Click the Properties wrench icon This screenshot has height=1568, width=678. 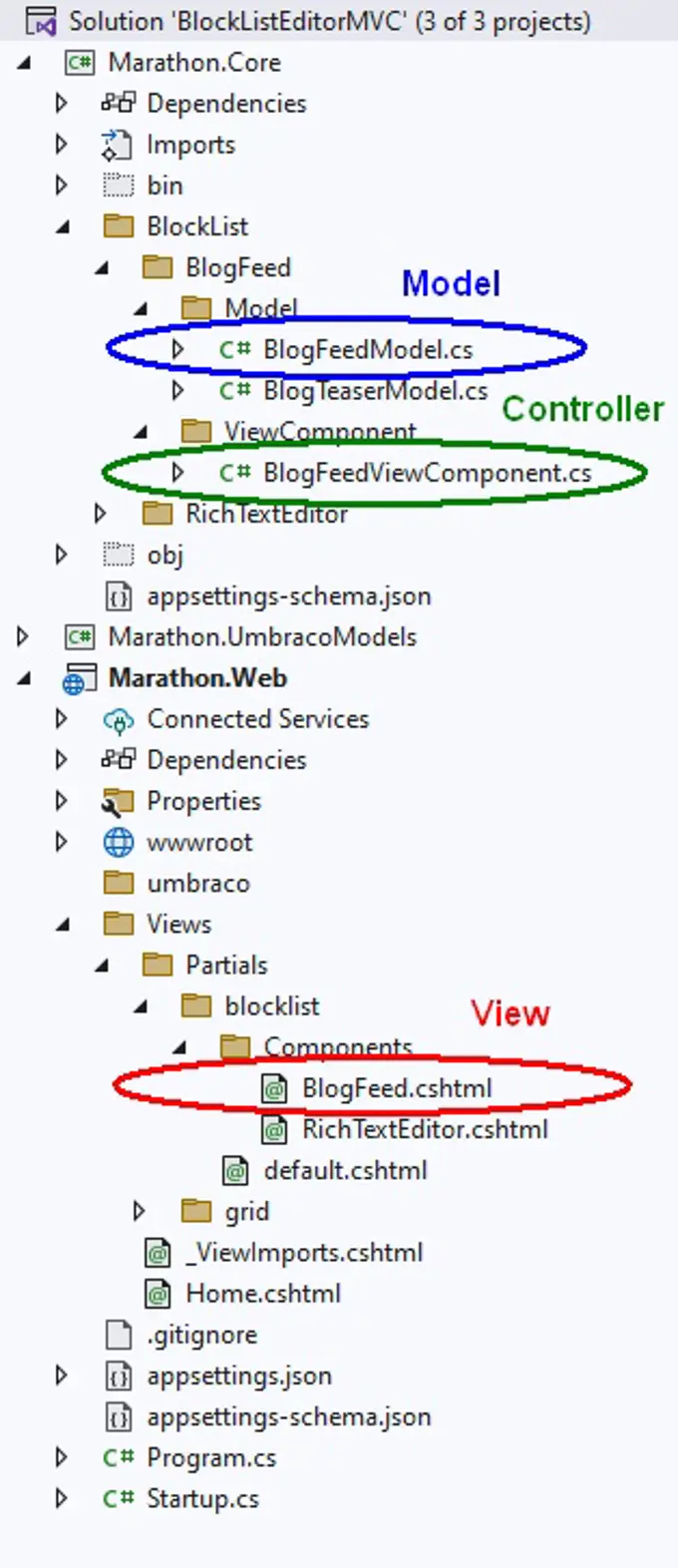pyautogui.click(x=118, y=802)
